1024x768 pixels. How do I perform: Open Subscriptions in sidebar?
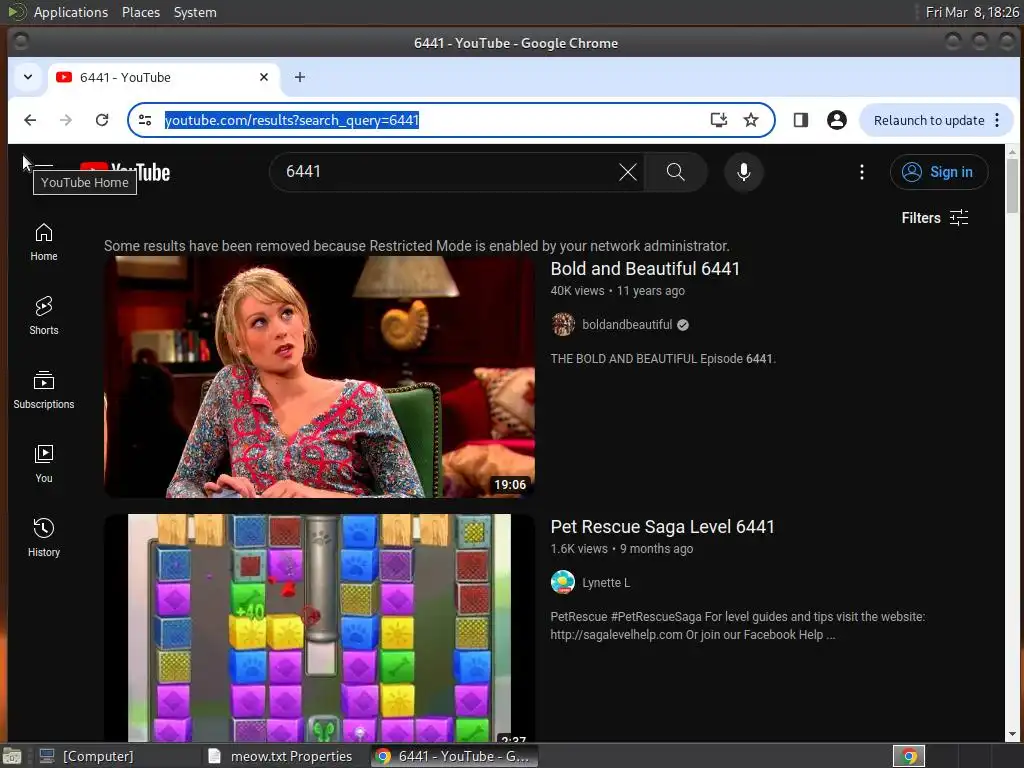coord(44,391)
